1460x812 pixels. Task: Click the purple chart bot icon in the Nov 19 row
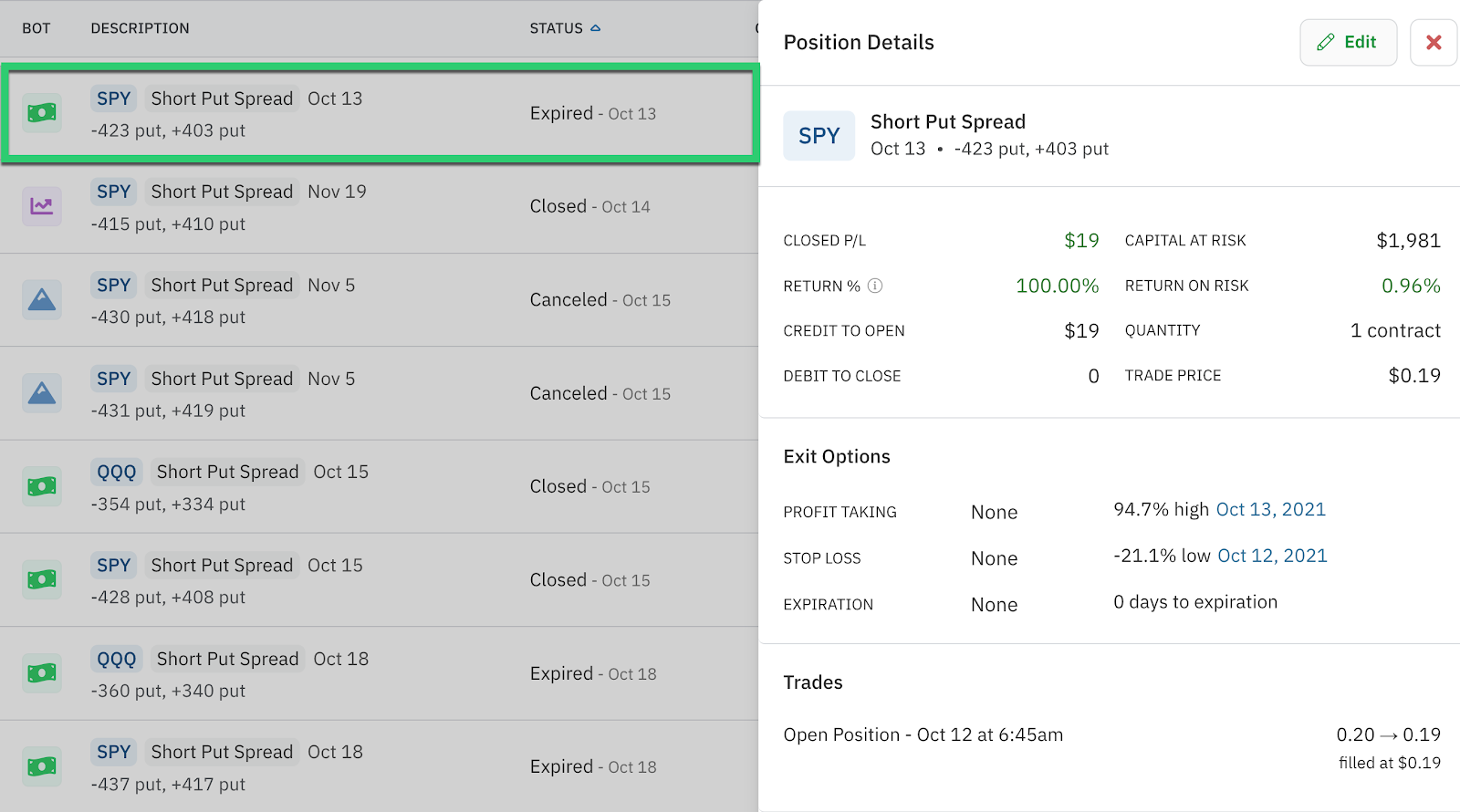(42, 206)
